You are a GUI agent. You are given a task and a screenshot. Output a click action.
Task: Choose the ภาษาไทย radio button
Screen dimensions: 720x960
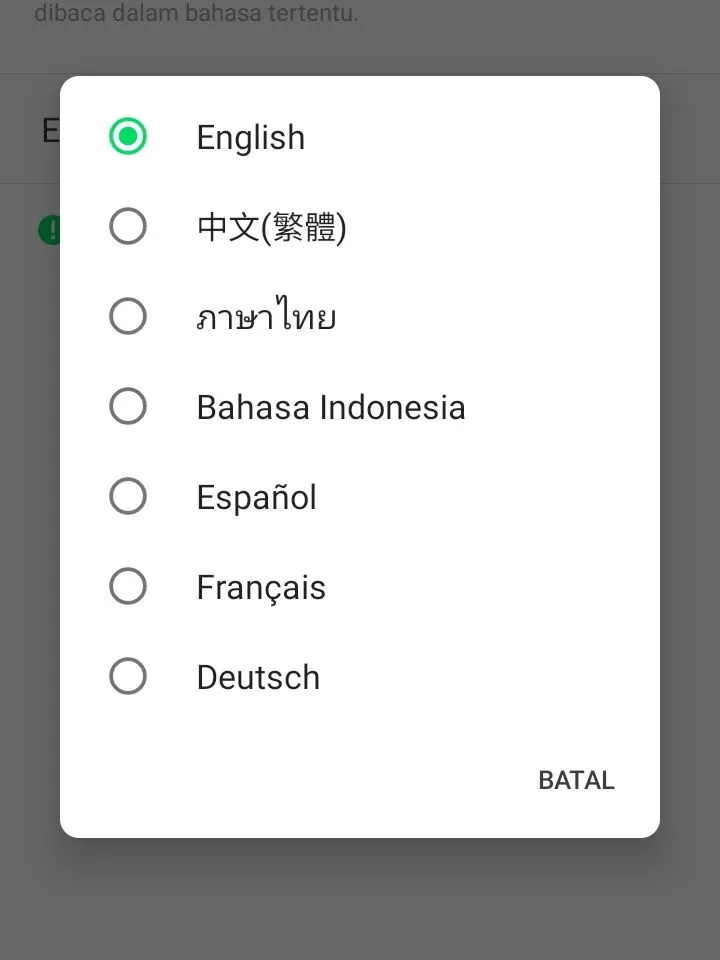click(128, 317)
